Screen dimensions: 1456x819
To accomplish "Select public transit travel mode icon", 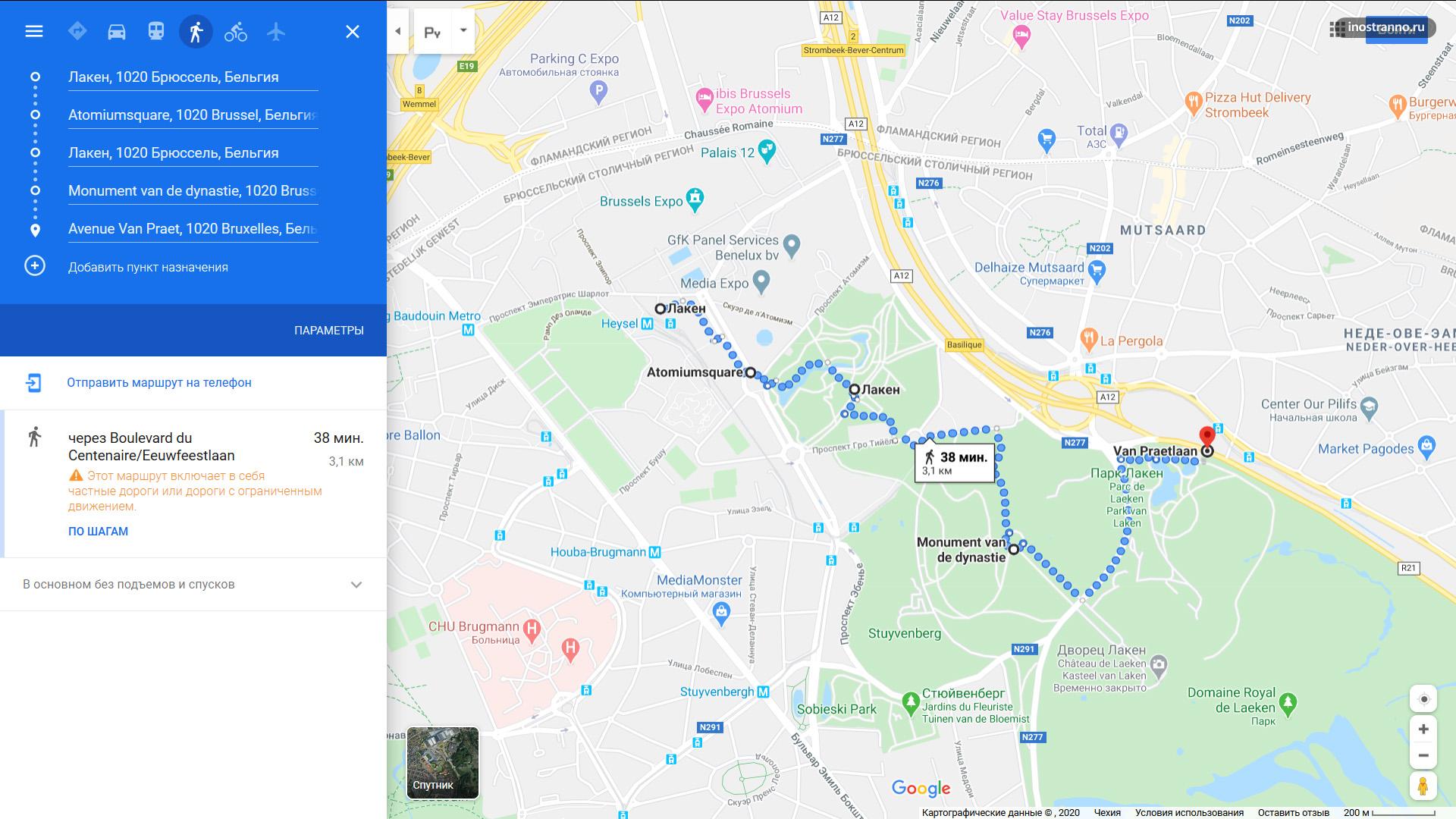I will pos(156,31).
